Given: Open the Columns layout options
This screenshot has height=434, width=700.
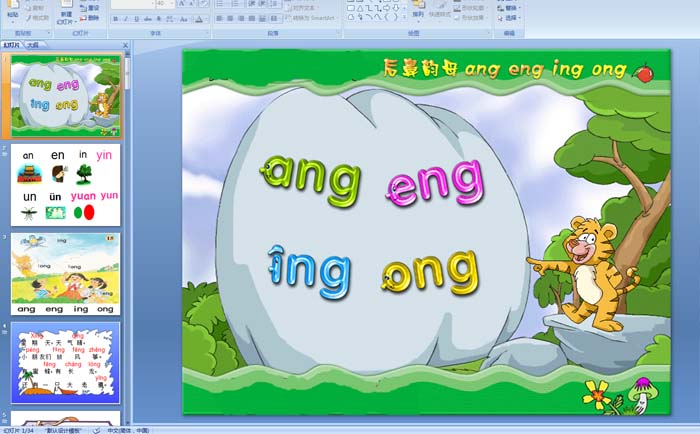Looking at the screenshot, I should (x=274, y=18).
